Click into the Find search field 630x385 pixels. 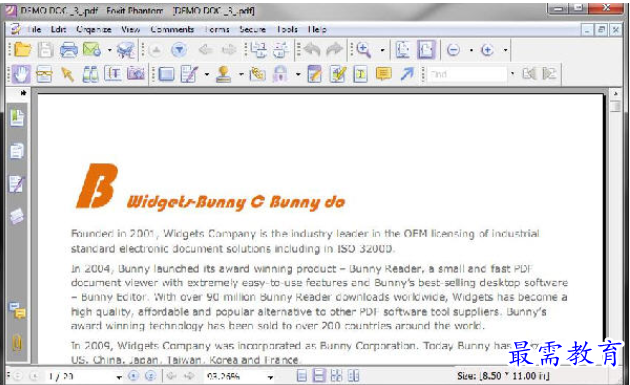point(467,74)
